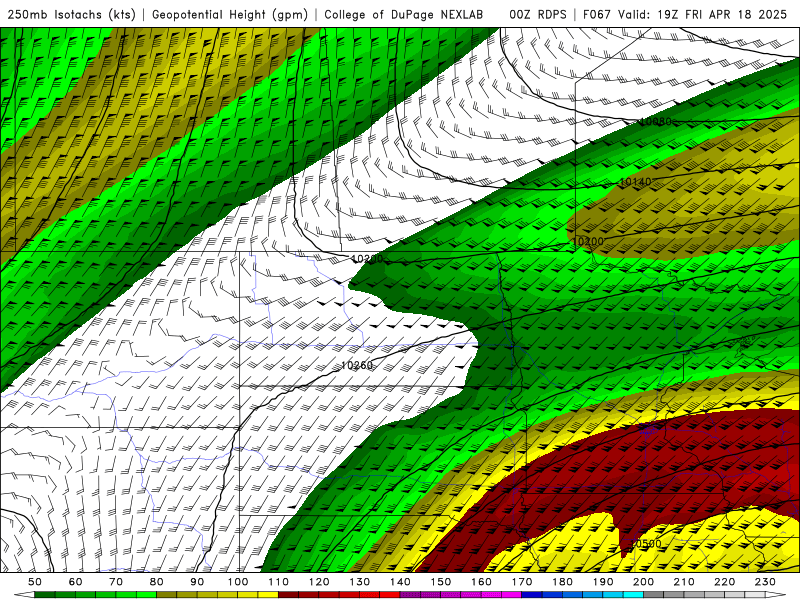Click the 130 value on the color scale
Viewport: 800px width, 600px height.
(x=360, y=582)
